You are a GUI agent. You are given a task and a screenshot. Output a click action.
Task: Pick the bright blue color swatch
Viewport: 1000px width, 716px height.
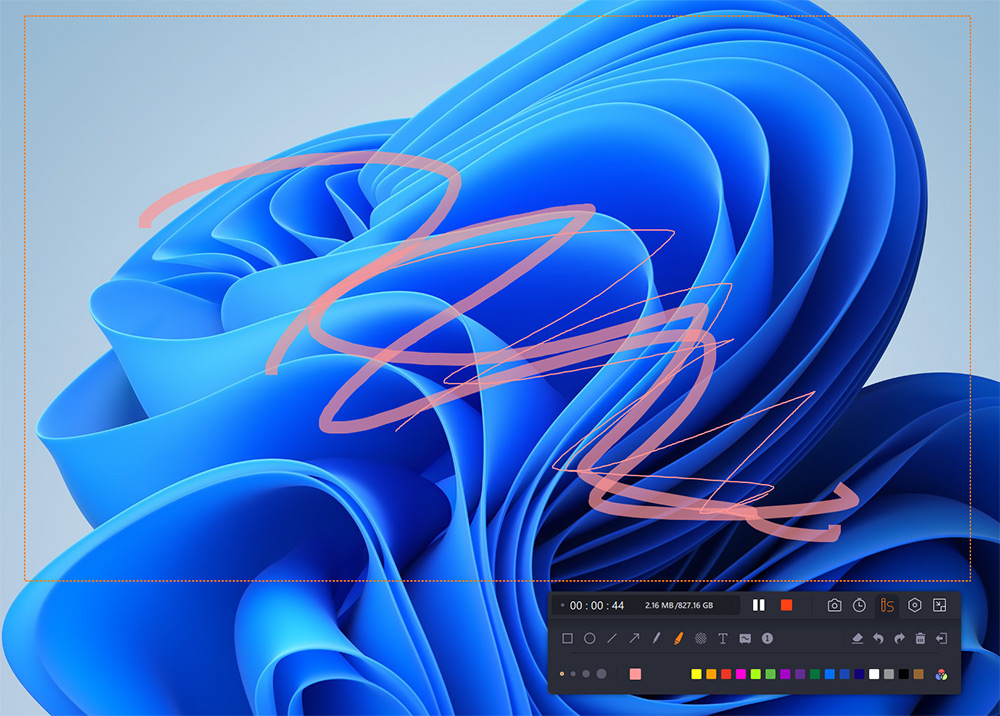pos(830,674)
